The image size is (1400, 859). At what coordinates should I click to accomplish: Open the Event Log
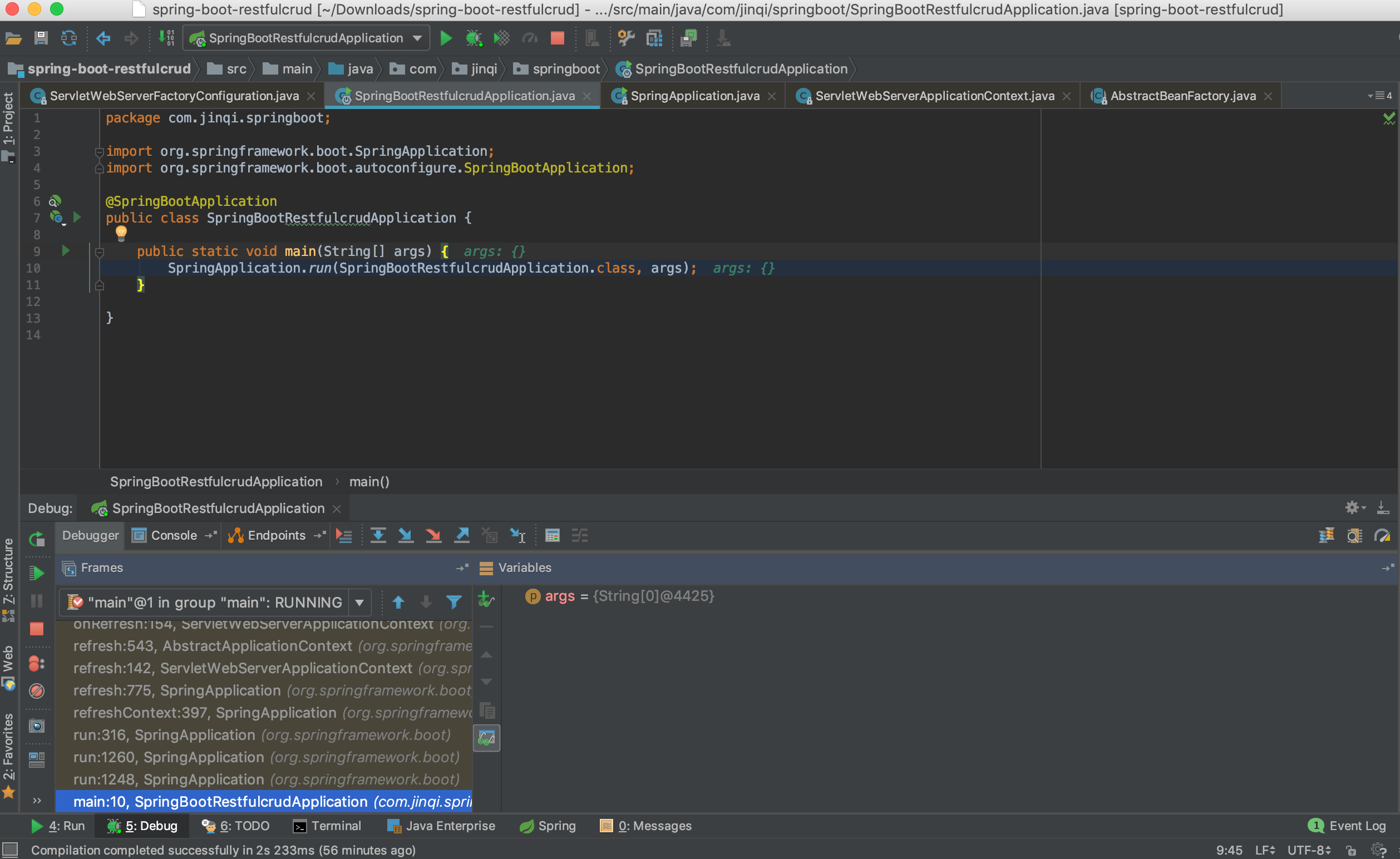point(1347,826)
